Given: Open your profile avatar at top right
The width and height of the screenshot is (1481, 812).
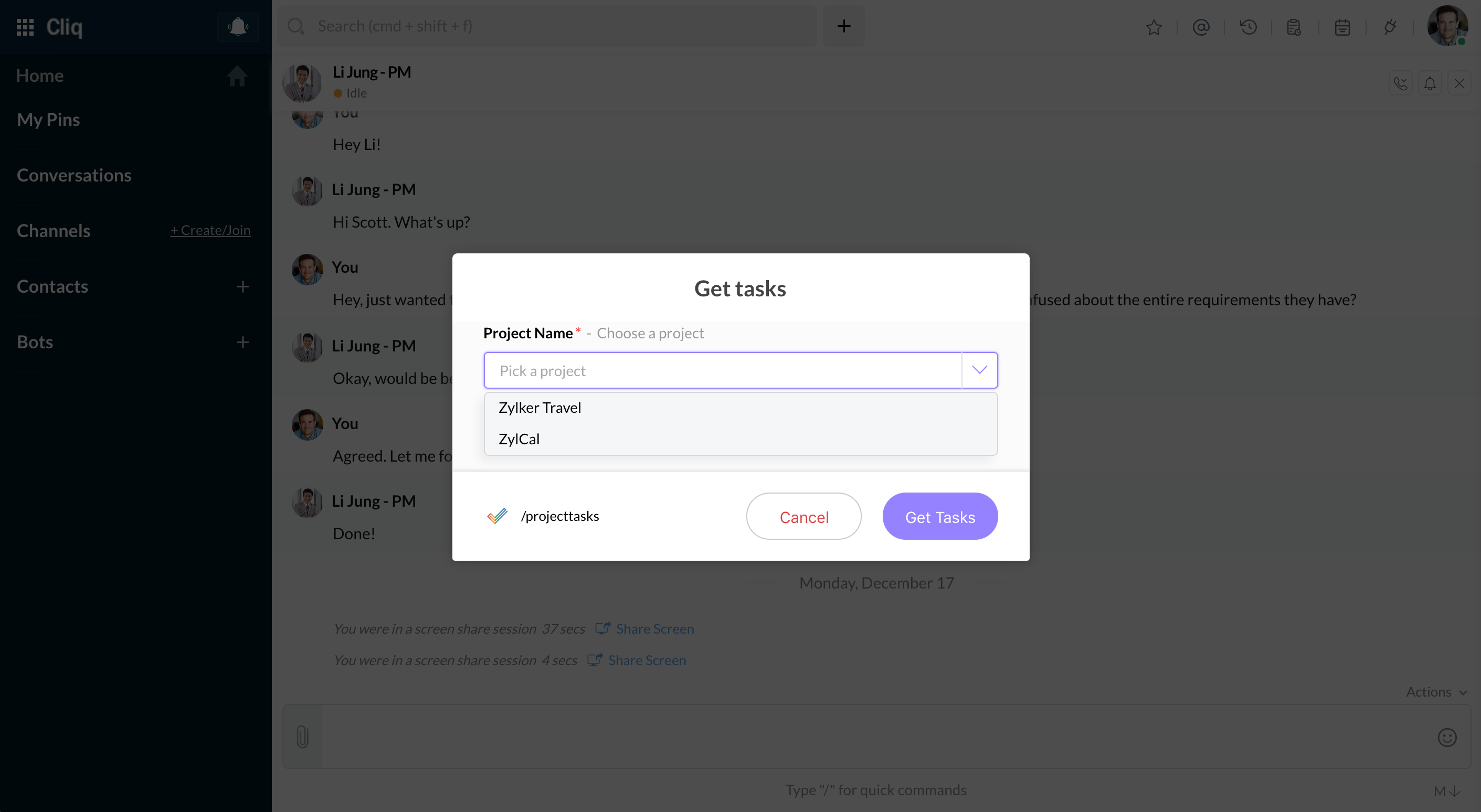Looking at the screenshot, I should (x=1447, y=26).
